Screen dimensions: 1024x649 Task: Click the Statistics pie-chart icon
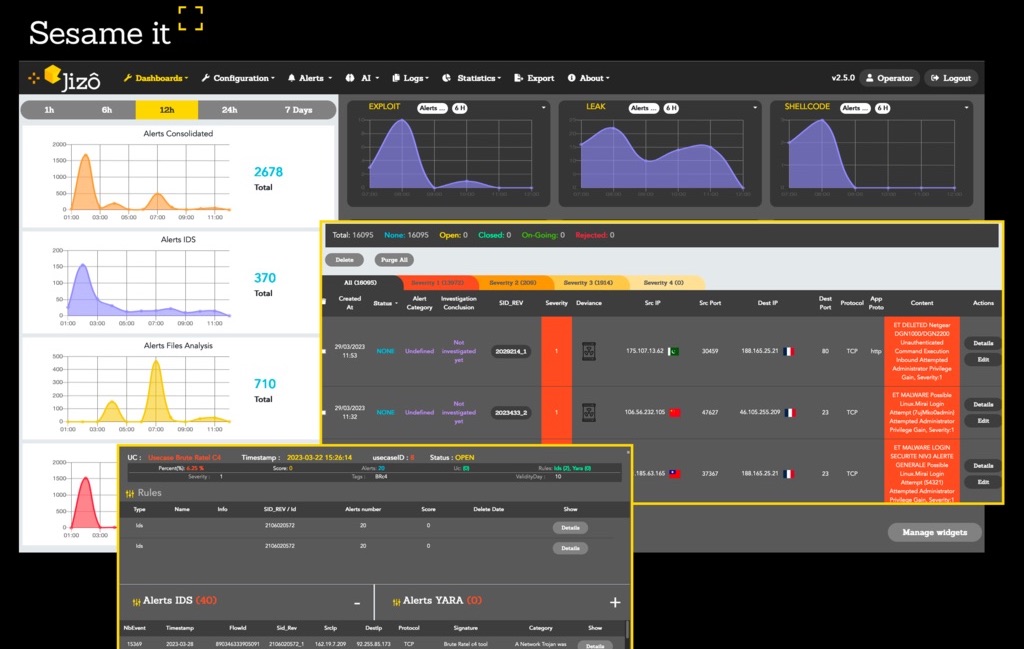(445, 77)
